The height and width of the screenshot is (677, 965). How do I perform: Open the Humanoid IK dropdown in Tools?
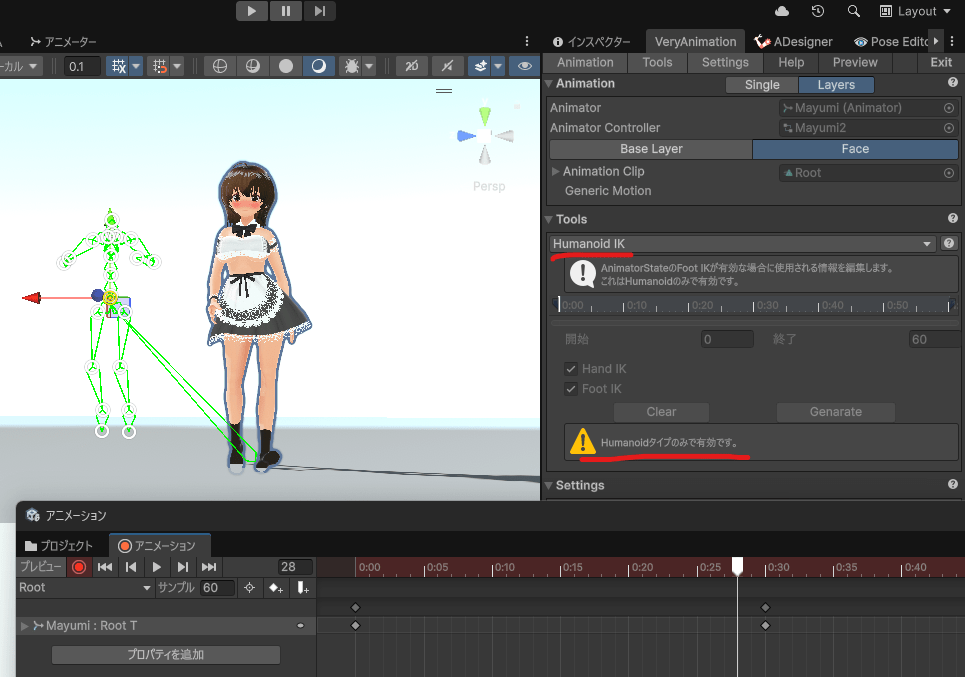tap(740, 243)
